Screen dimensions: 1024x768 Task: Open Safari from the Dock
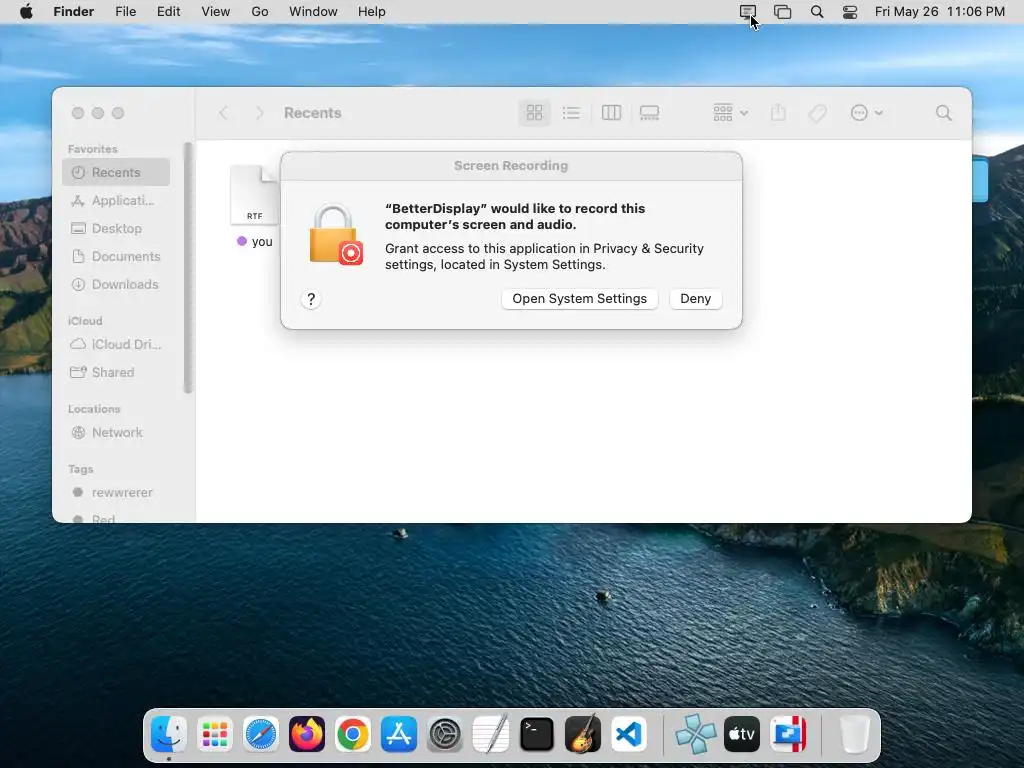tap(261, 734)
